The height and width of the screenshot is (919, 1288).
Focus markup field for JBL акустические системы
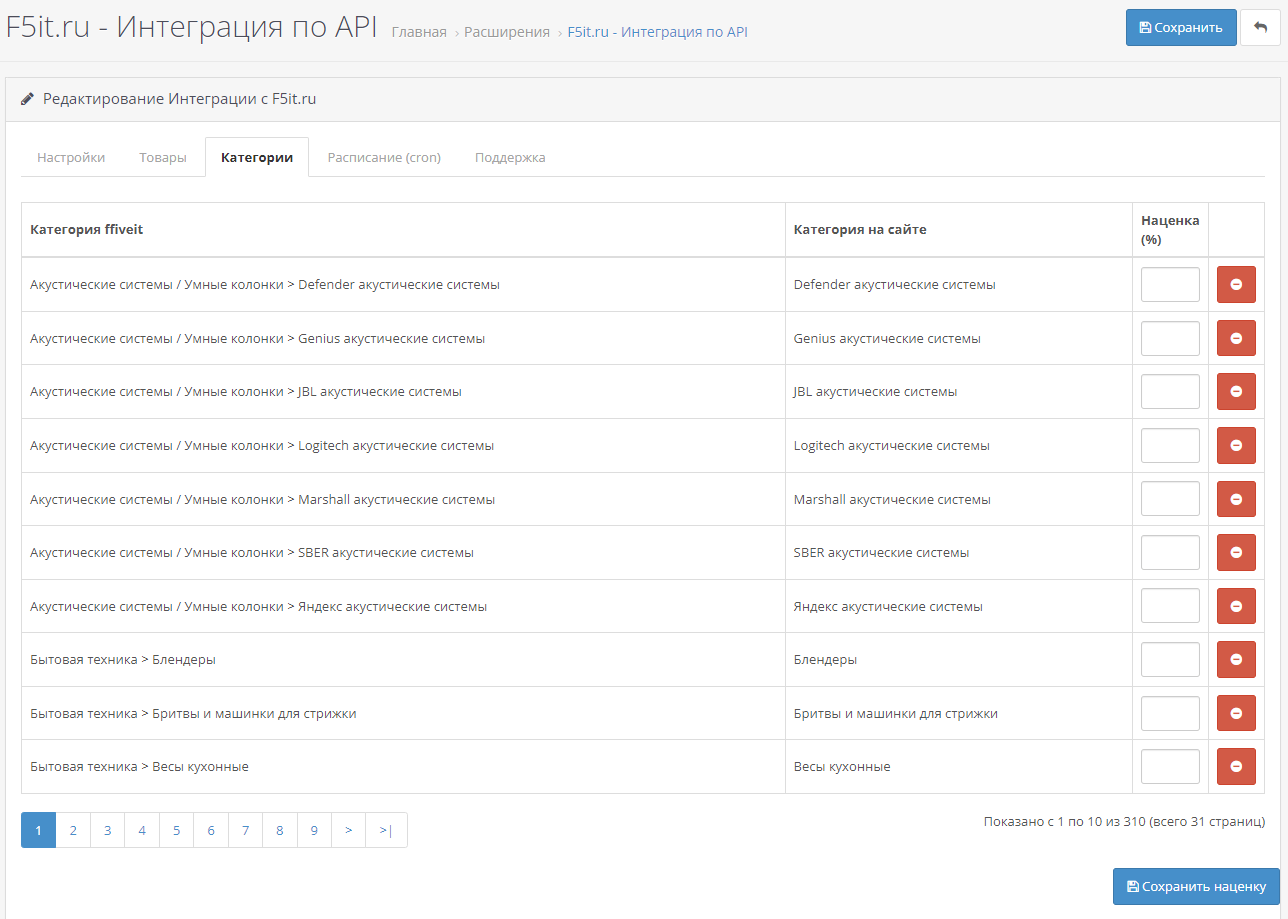[x=1170, y=392]
